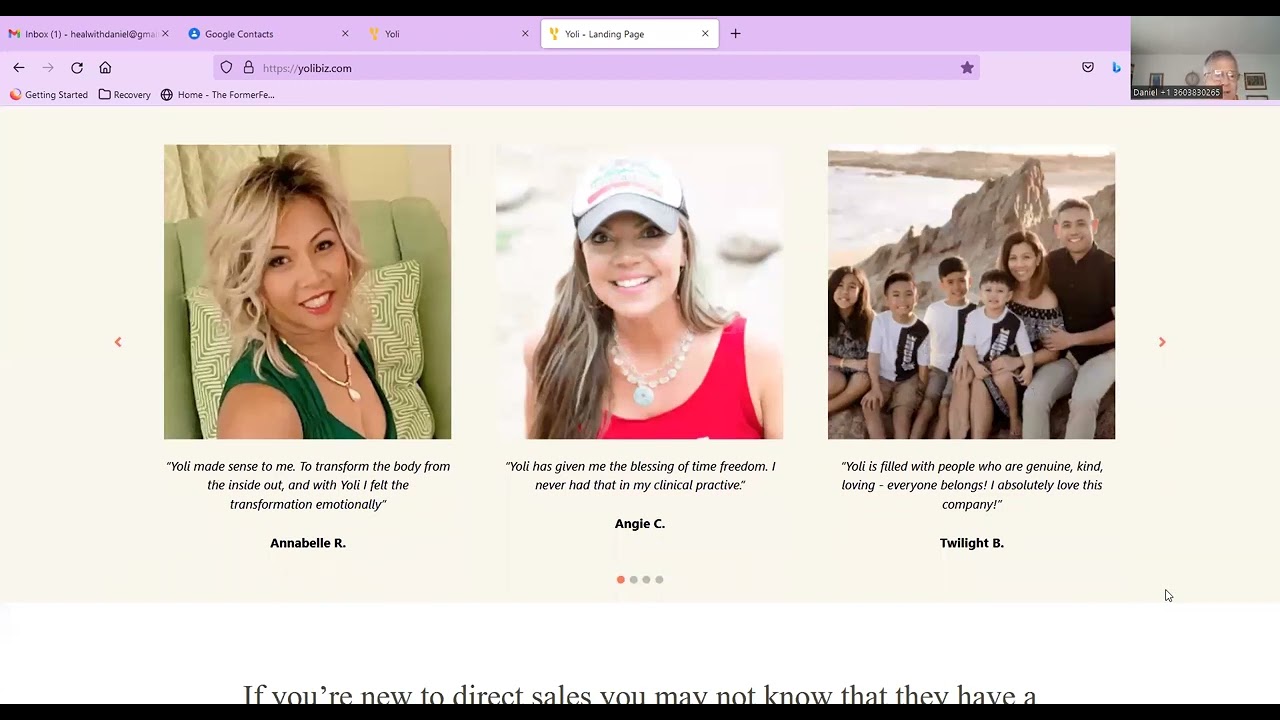The height and width of the screenshot is (720, 1280).
Task: Click the browser forward arrow
Action: pos(48,68)
